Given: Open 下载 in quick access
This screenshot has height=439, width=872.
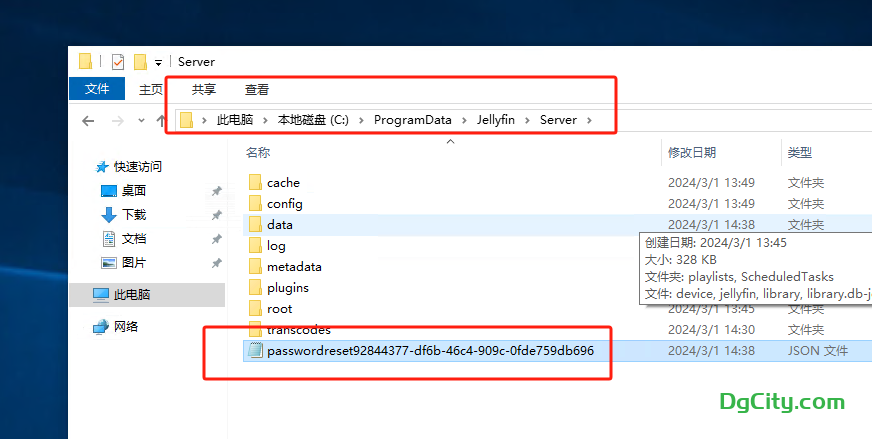Looking at the screenshot, I should tap(133, 215).
